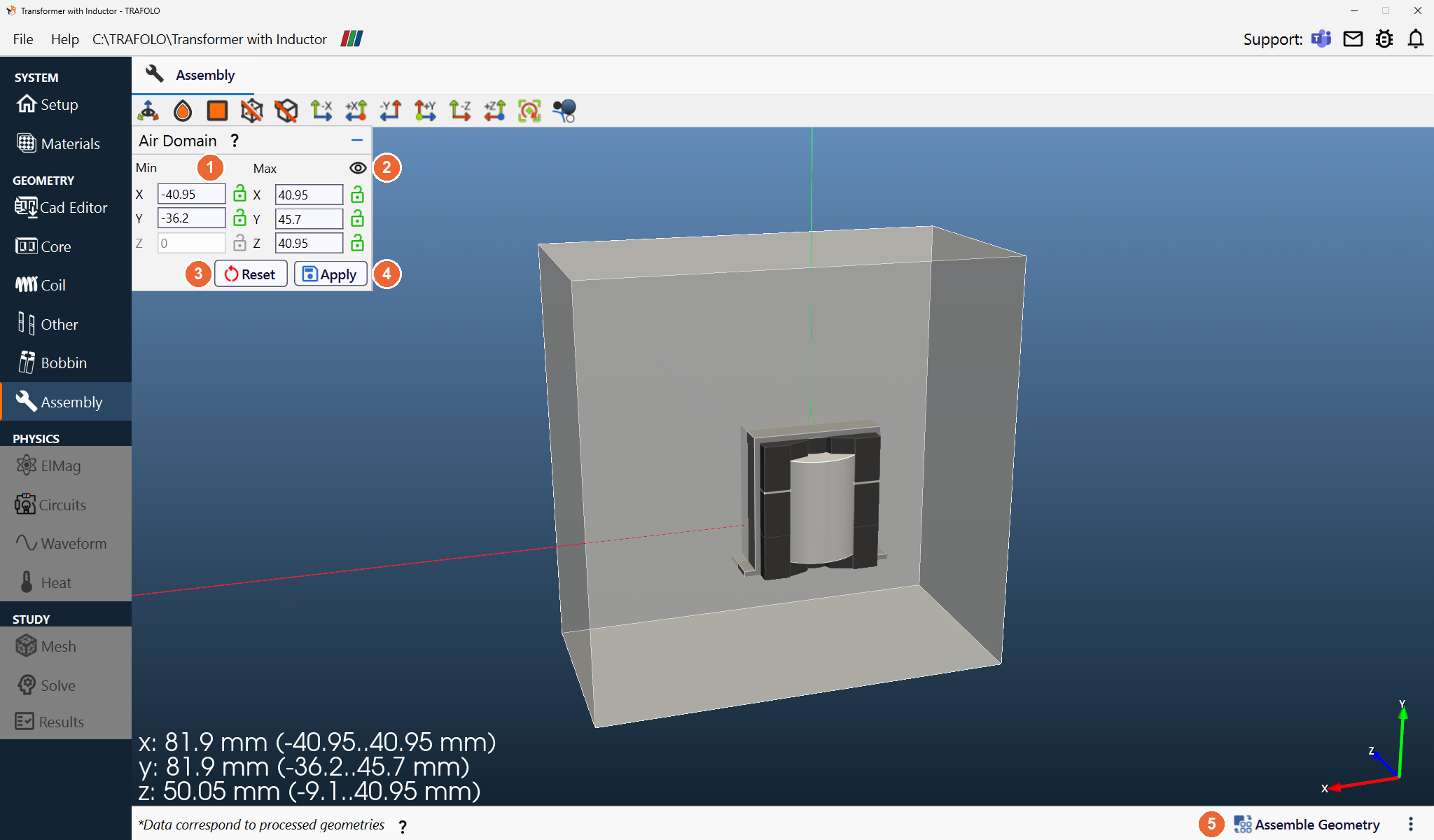Open the Help menu

pos(65,39)
